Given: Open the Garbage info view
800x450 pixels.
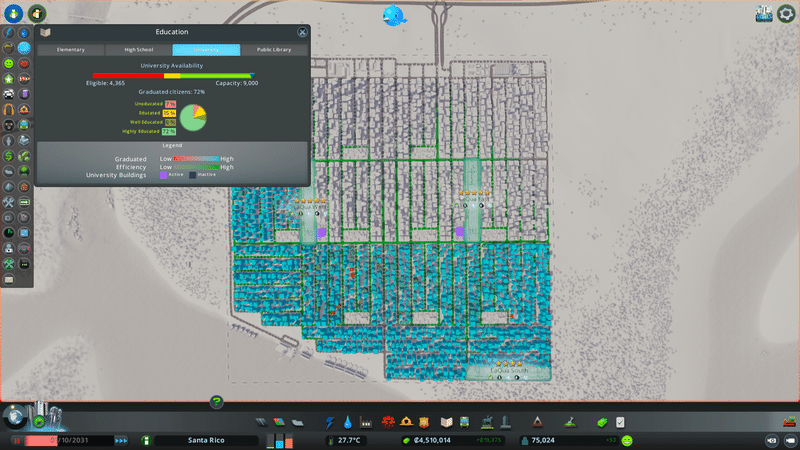Looking at the screenshot, I should (9, 48).
